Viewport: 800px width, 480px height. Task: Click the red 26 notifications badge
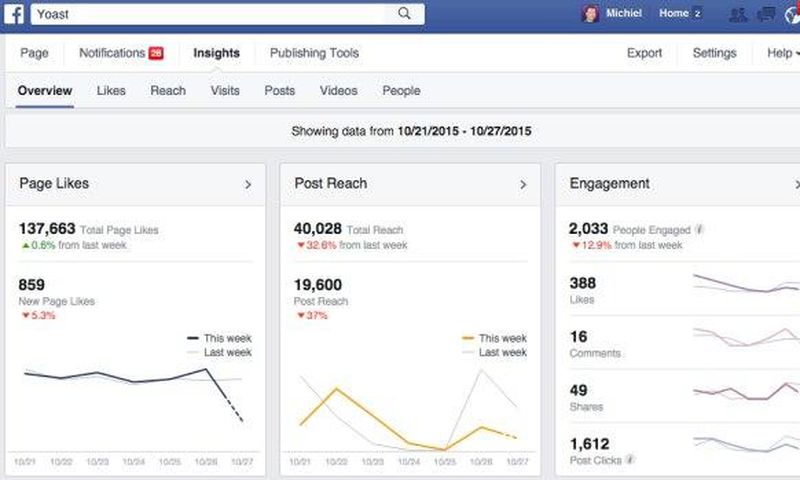pyautogui.click(x=156, y=53)
